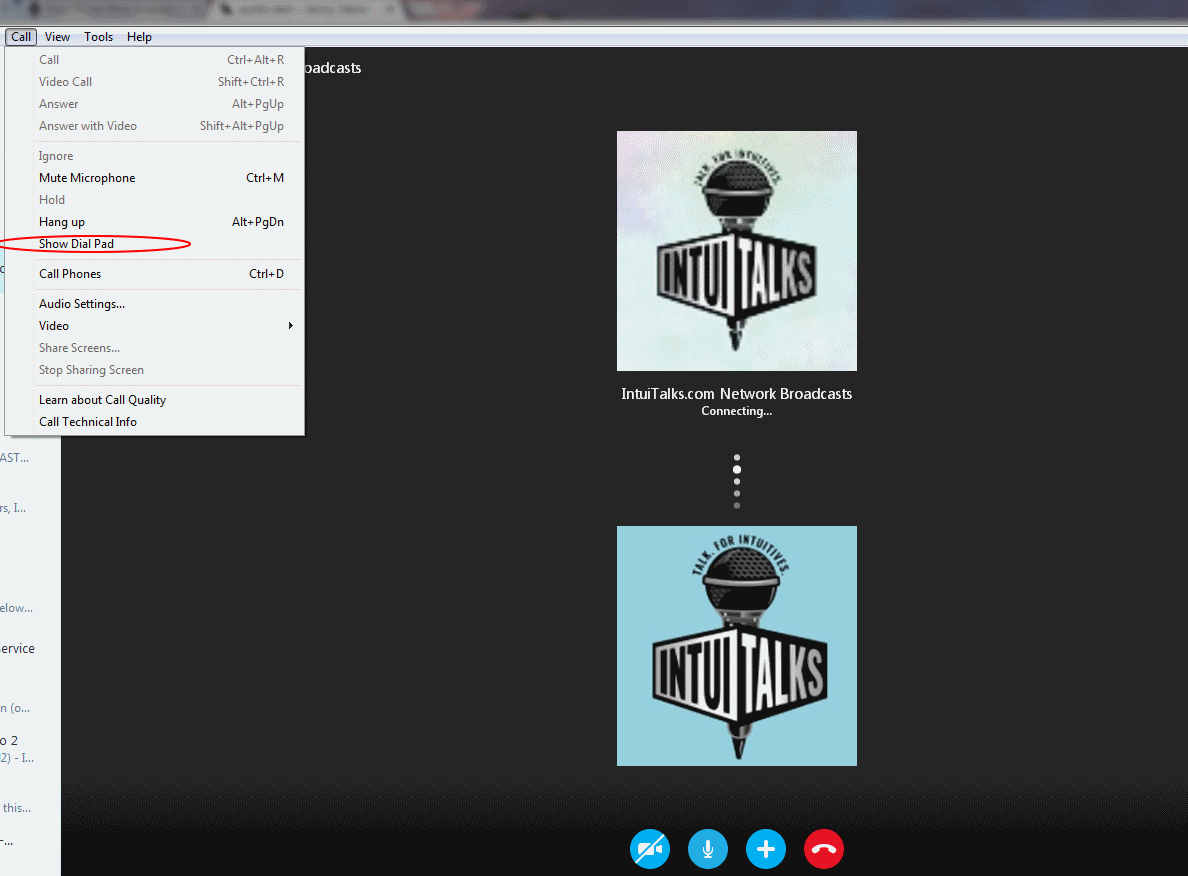Expand the Video submenu arrow
Screen dimensions: 1188x876
click(x=290, y=326)
